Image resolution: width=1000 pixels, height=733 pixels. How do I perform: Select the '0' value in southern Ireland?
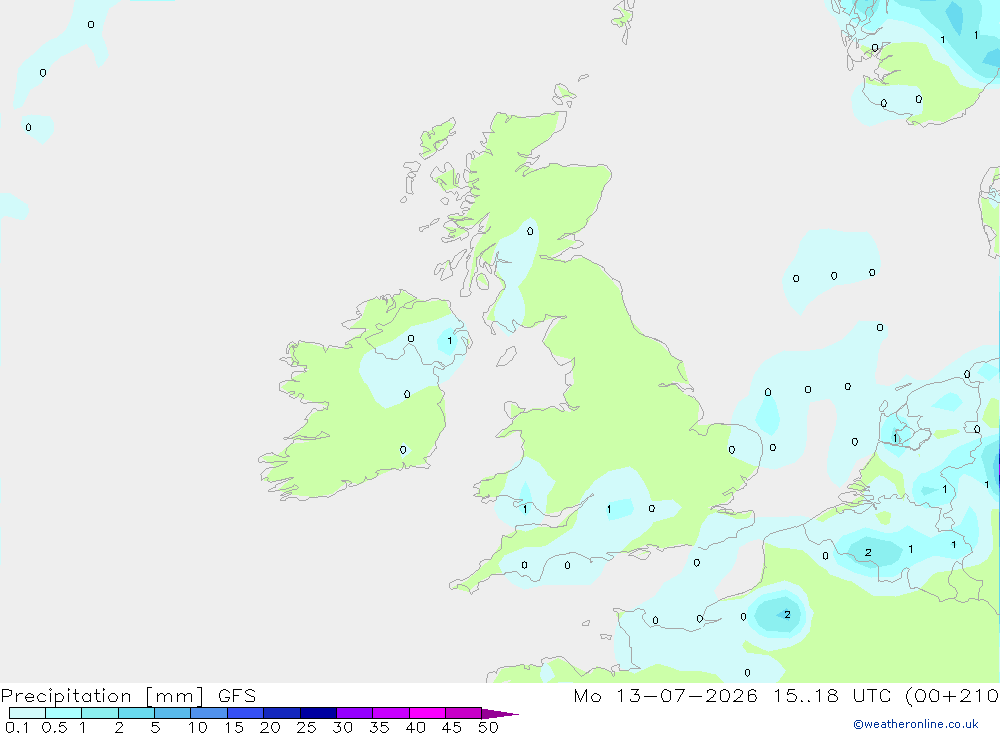point(403,450)
